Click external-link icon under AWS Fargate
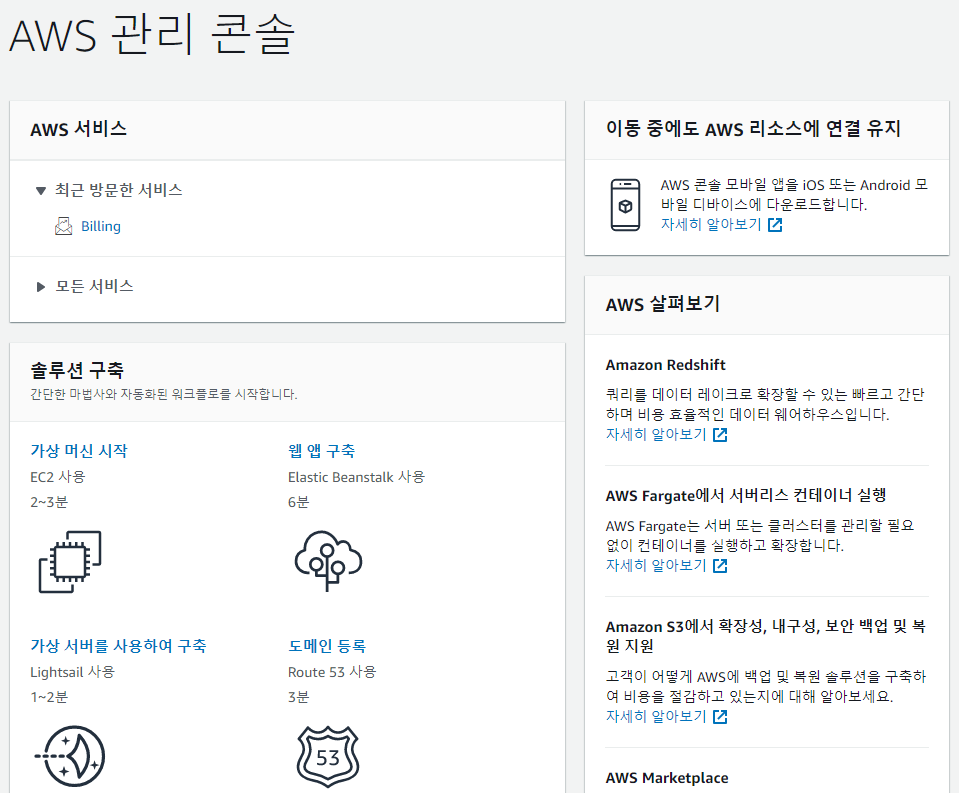The image size is (959, 793). 720,566
